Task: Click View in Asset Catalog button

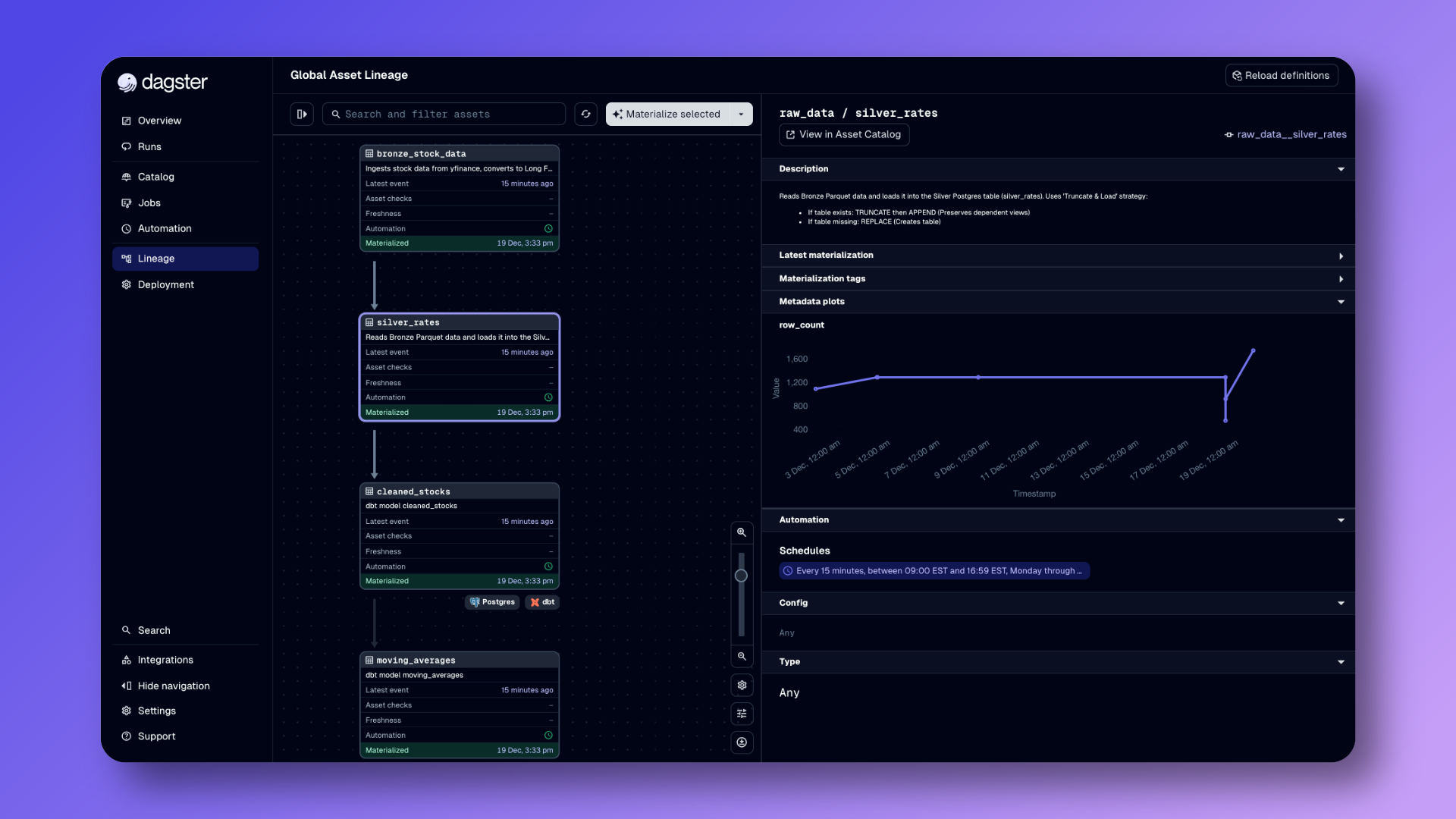Action: click(844, 135)
